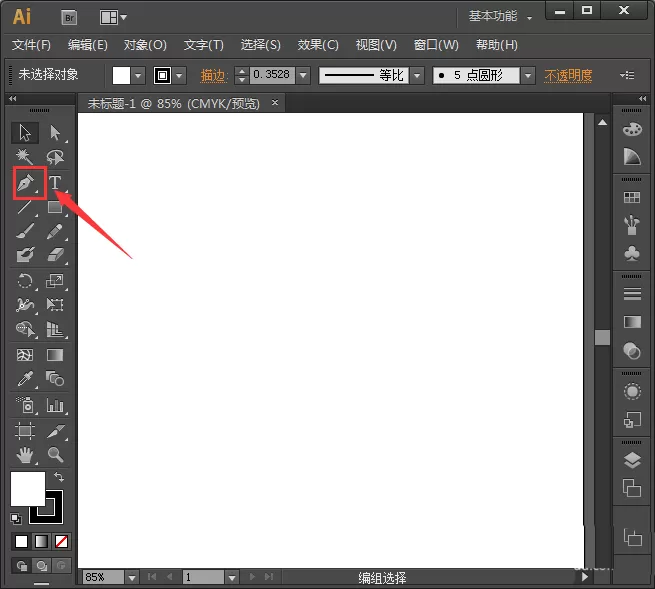This screenshot has width=655, height=589.
Task: Open the 窗口(W) menu
Action: point(436,45)
